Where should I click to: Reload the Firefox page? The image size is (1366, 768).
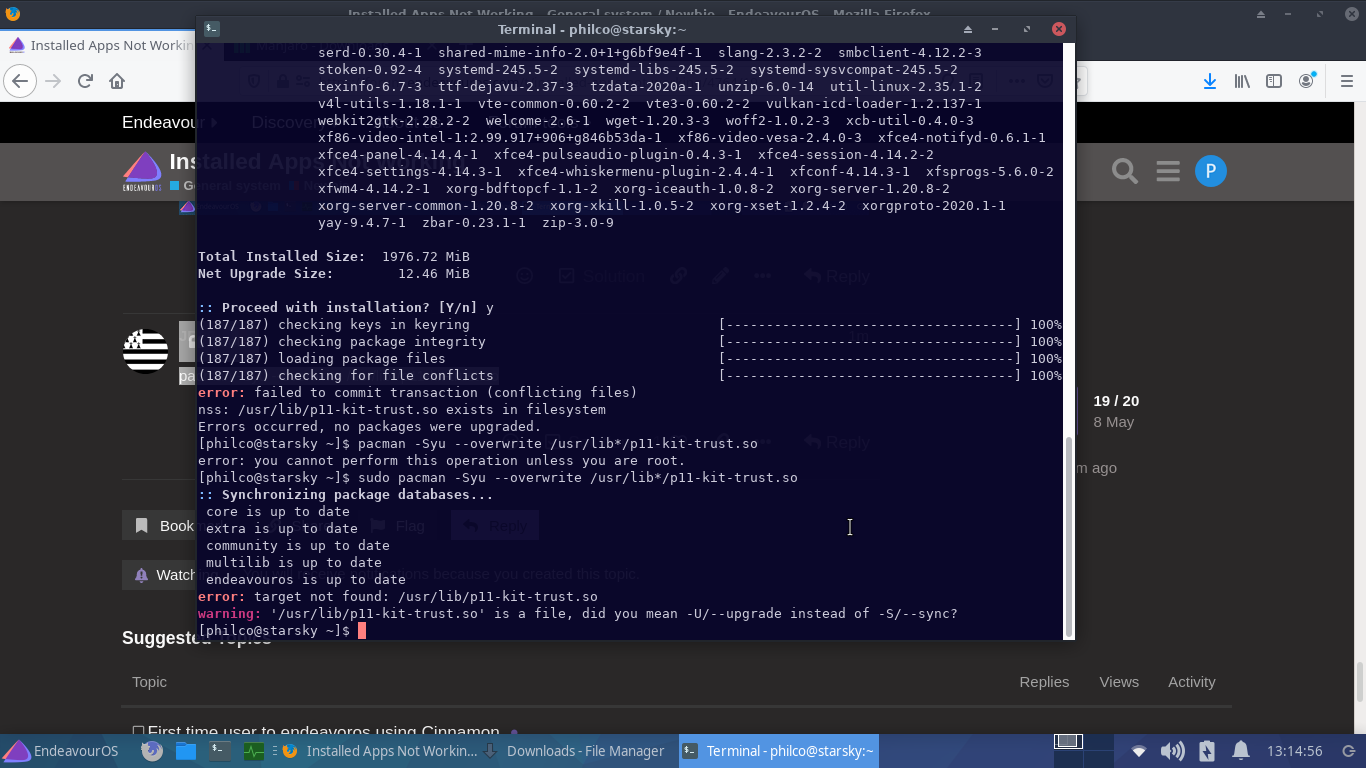(x=85, y=81)
